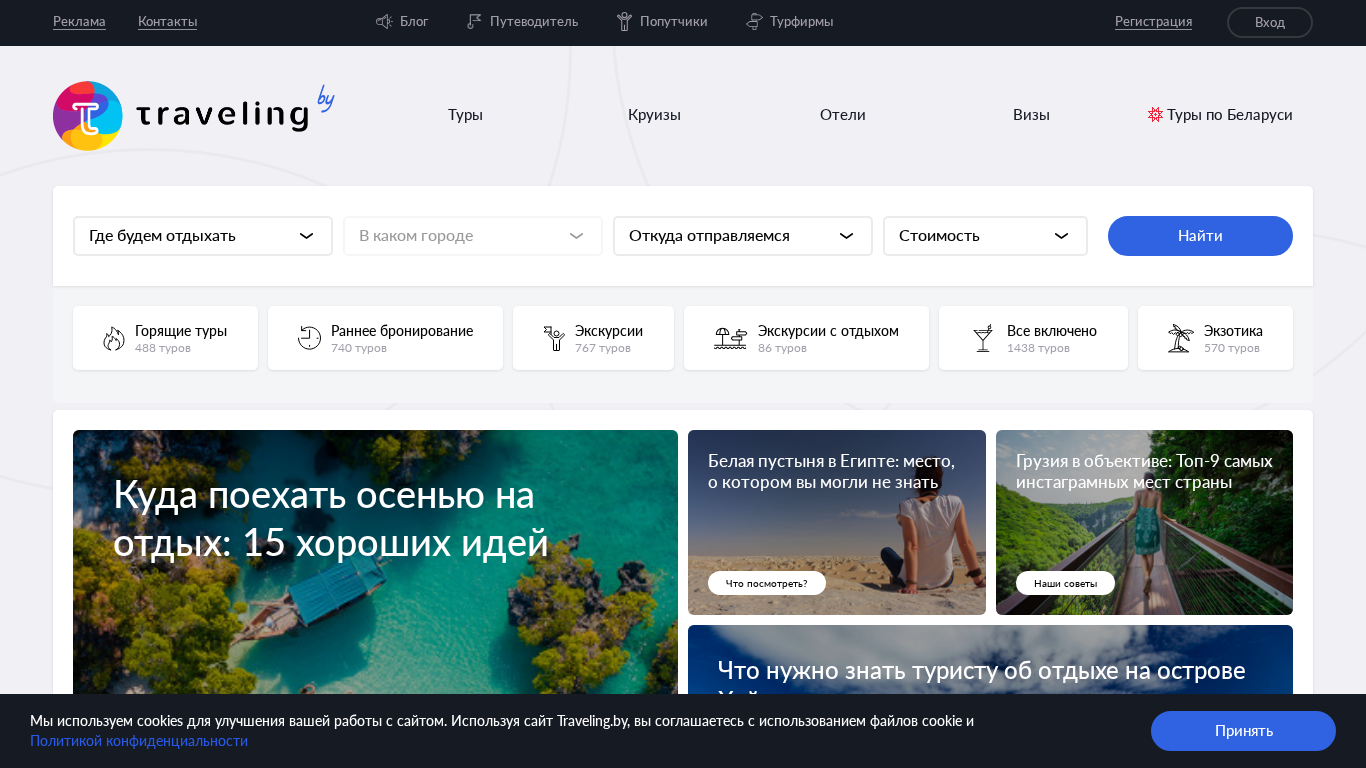Open the Туры menu item
The width and height of the screenshot is (1366, 768).
(465, 115)
